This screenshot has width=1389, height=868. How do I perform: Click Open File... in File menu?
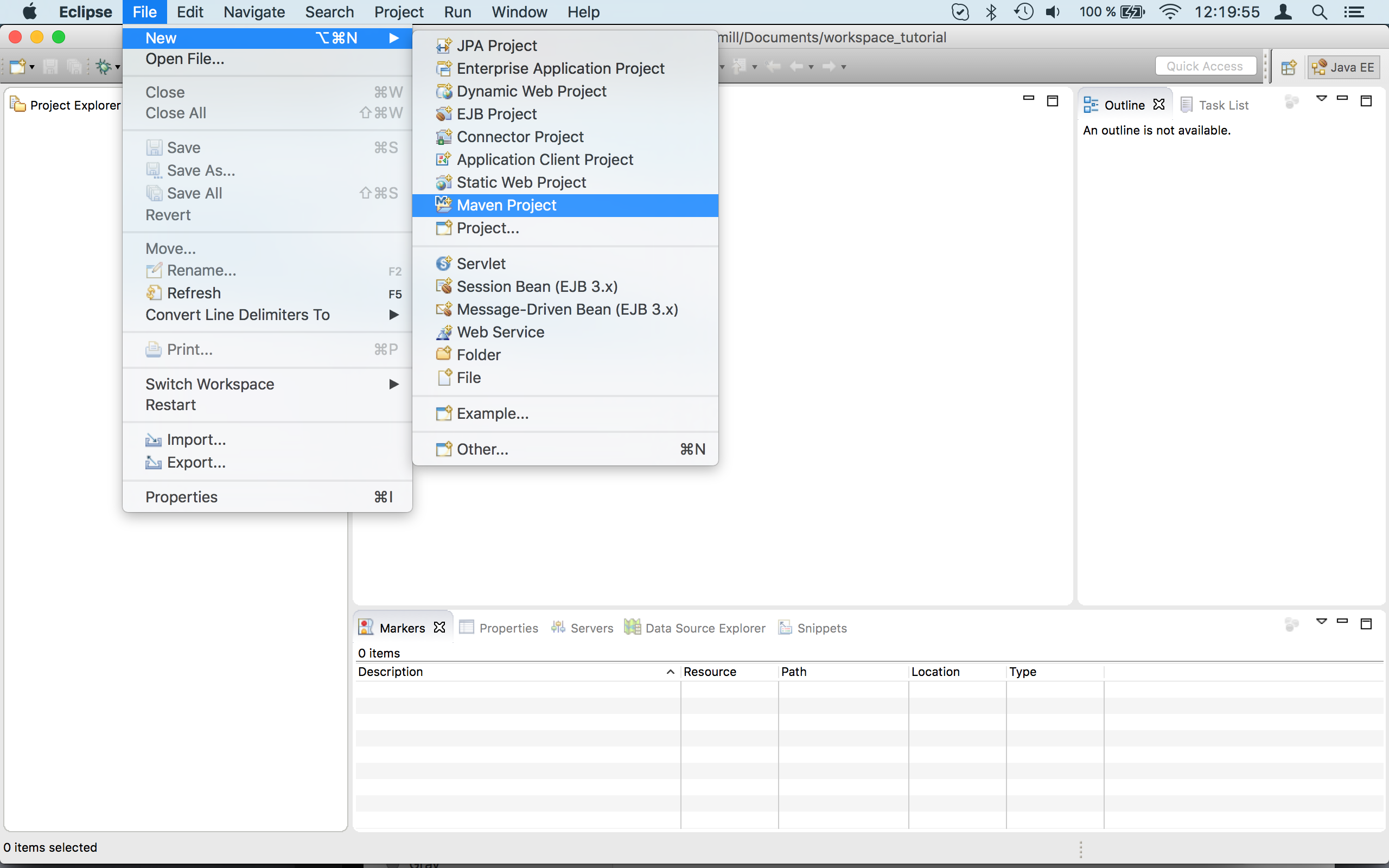point(267,59)
